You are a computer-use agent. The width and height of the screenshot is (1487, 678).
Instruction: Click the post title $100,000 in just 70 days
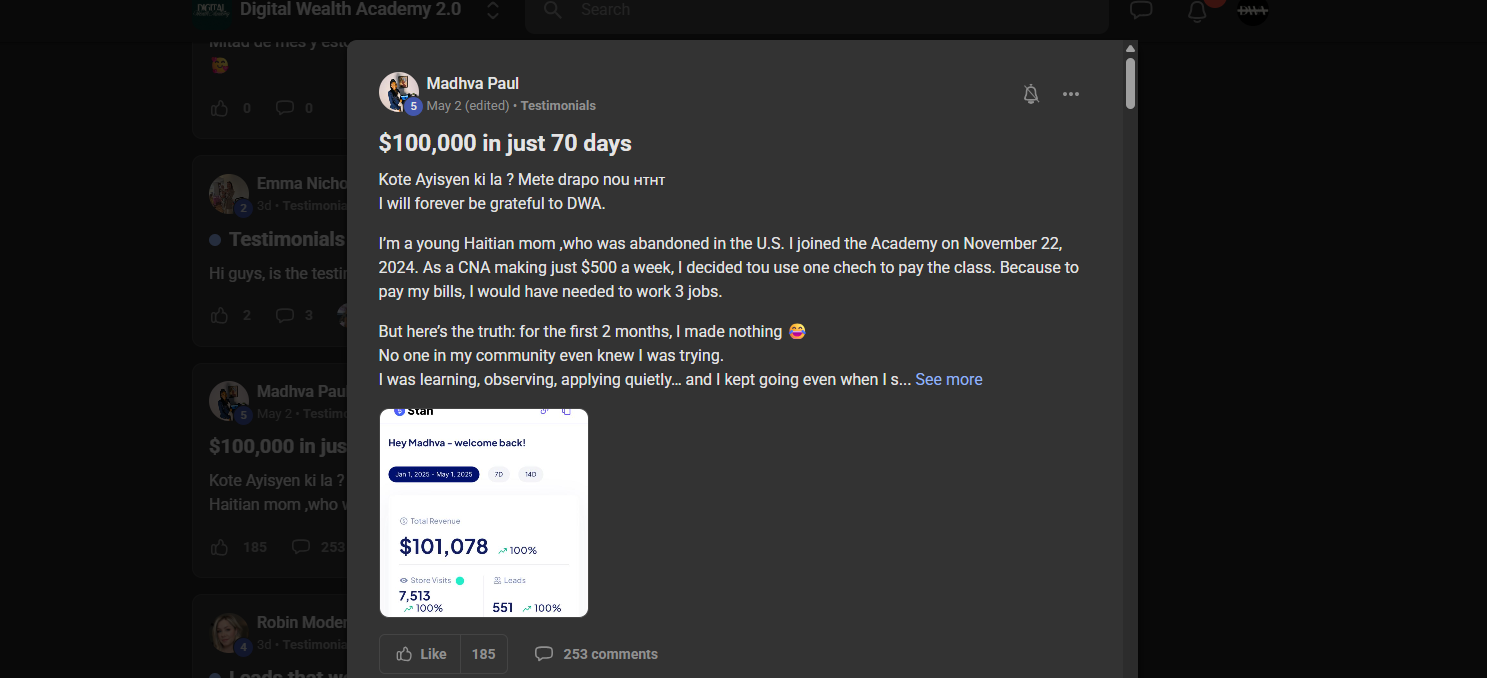(505, 143)
